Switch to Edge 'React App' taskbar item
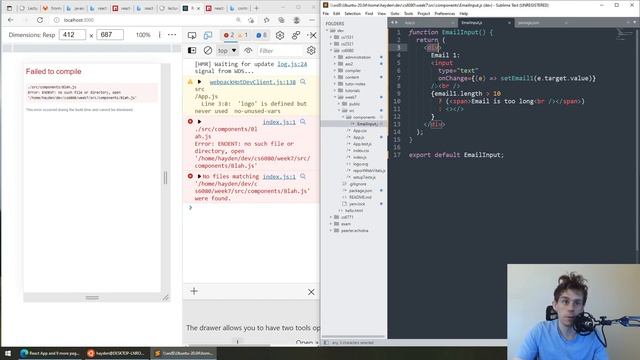 point(50,353)
